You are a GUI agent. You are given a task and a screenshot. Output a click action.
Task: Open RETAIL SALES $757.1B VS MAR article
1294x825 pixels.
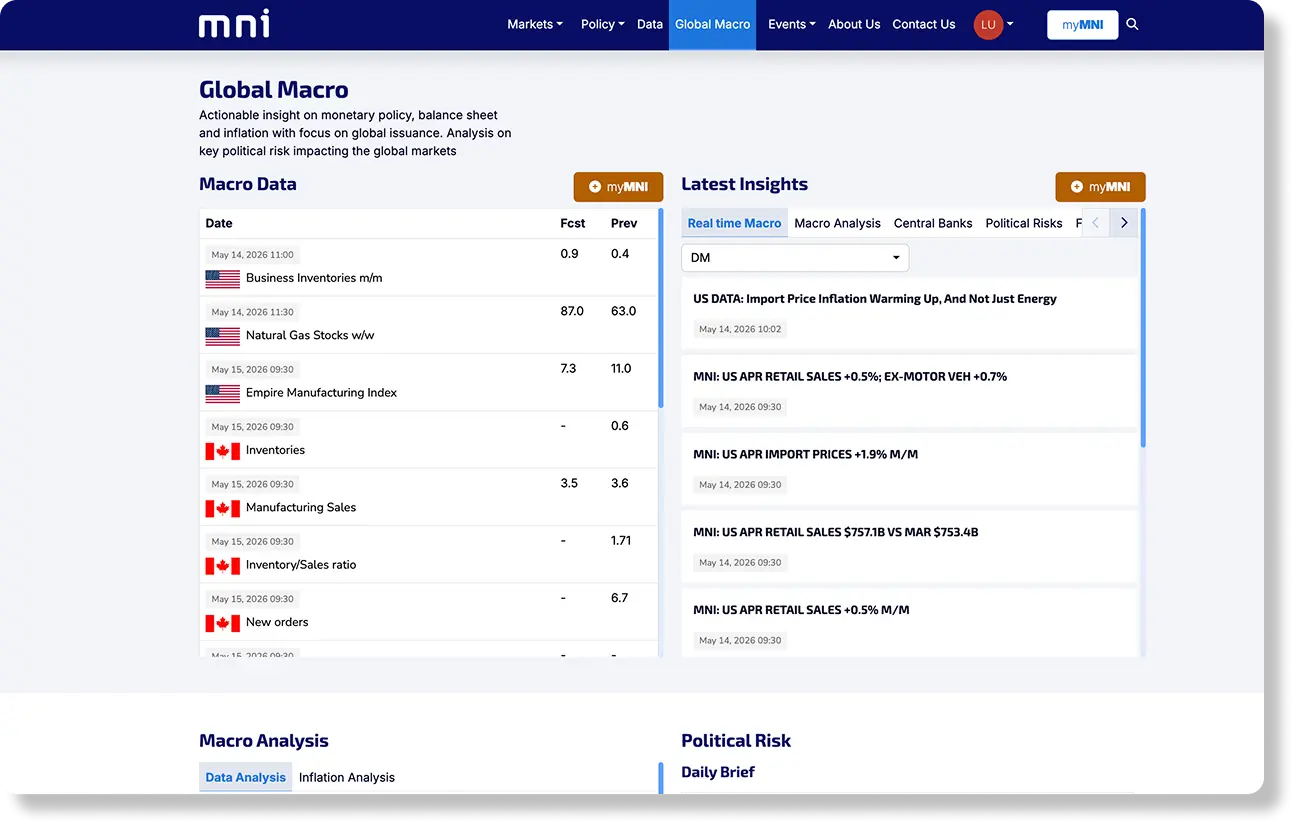(x=835, y=532)
